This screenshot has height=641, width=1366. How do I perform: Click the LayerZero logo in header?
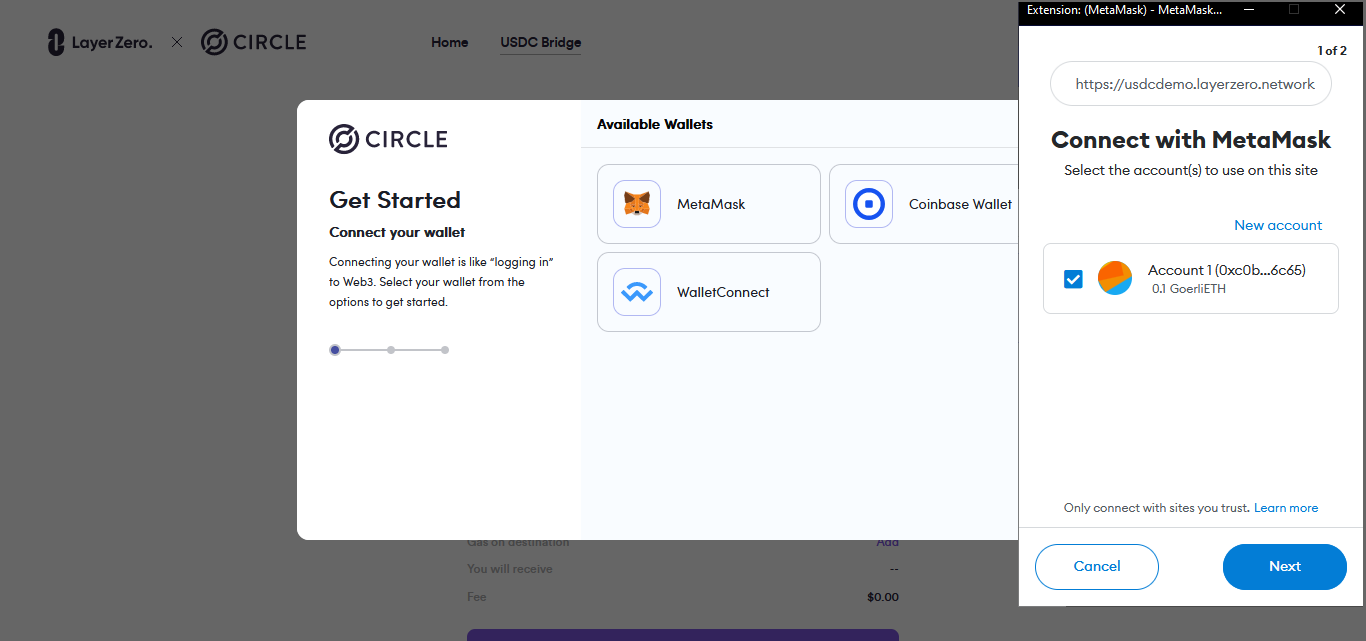(x=100, y=42)
